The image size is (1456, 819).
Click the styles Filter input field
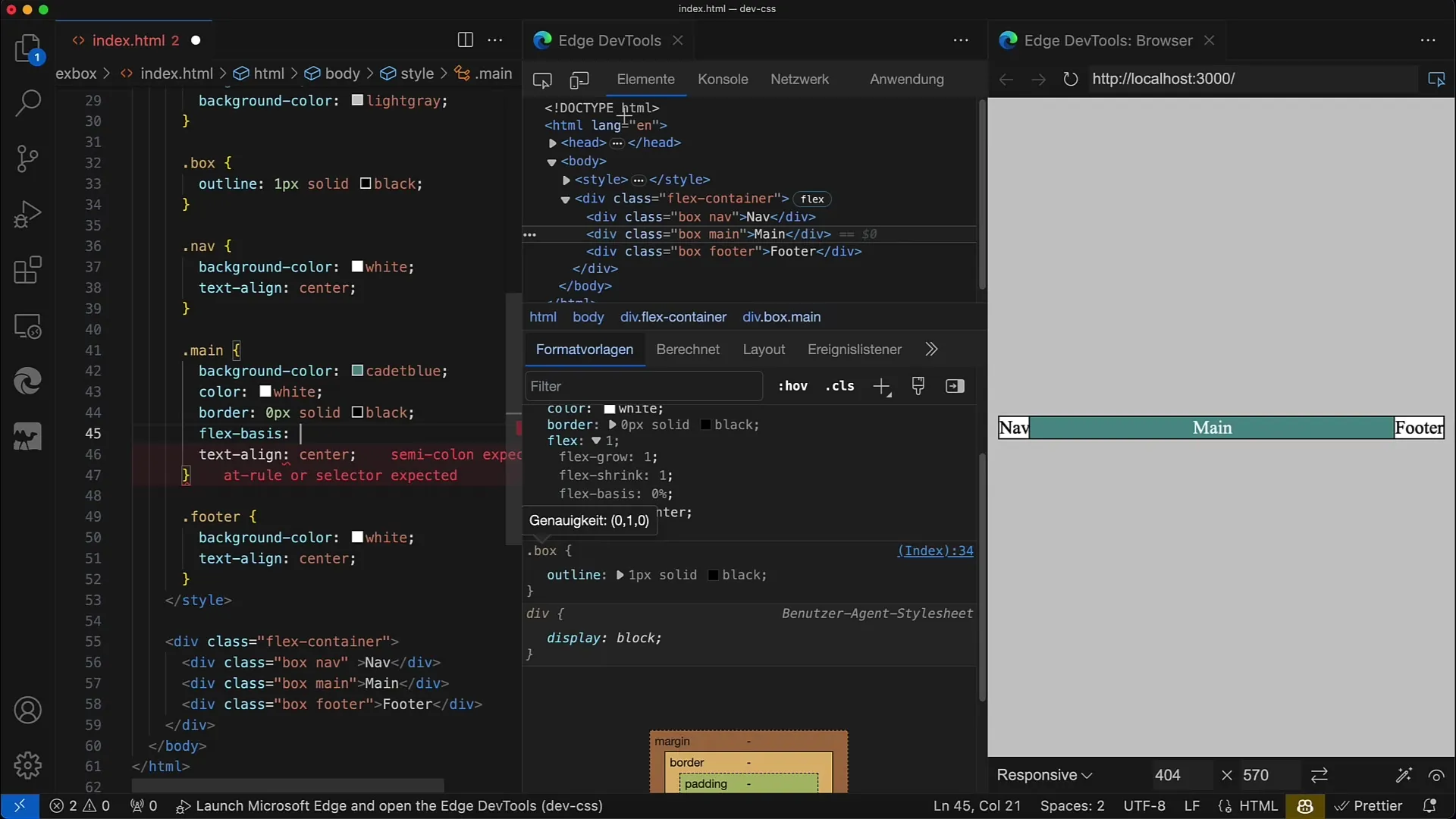(x=643, y=387)
